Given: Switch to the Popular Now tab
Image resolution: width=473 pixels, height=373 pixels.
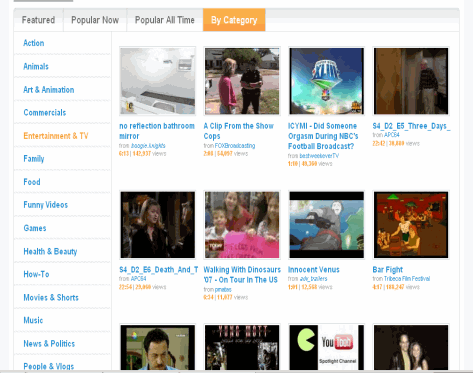Looking at the screenshot, I should [x=95, y=20].
